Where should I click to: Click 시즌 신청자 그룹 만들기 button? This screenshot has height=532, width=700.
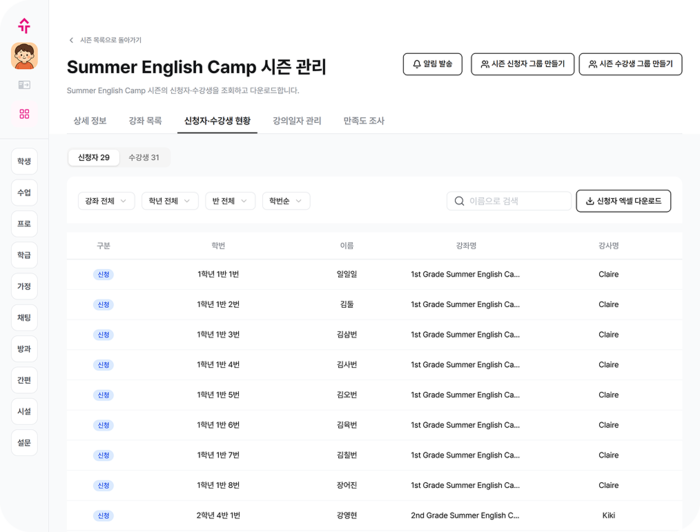coord(523,64)
